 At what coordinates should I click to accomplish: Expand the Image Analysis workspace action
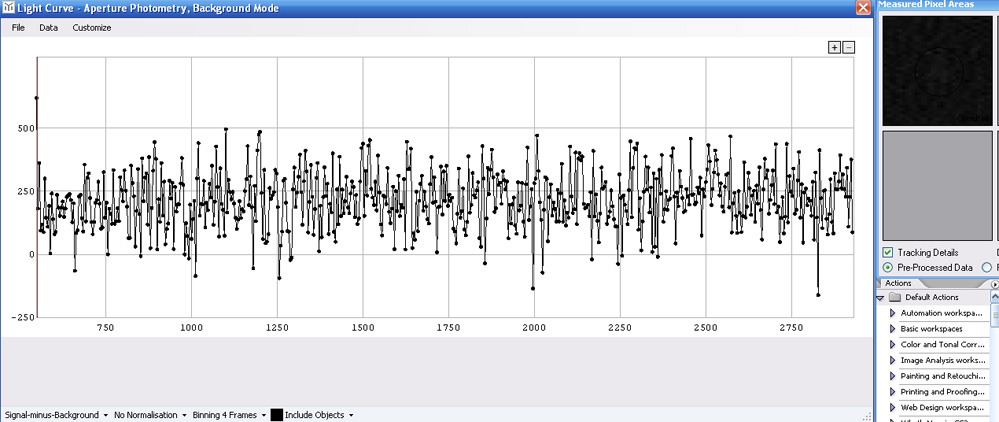(x=893, y=360)
